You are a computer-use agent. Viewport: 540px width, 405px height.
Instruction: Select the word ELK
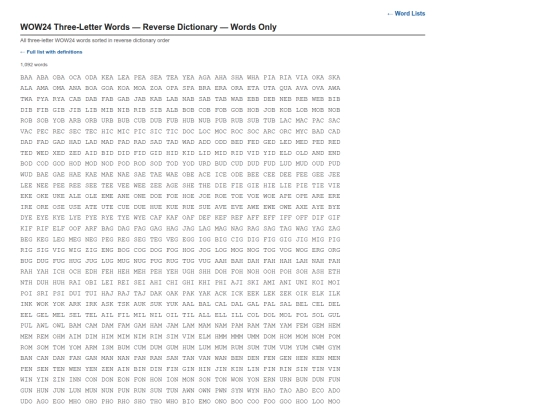coord(318,294)
